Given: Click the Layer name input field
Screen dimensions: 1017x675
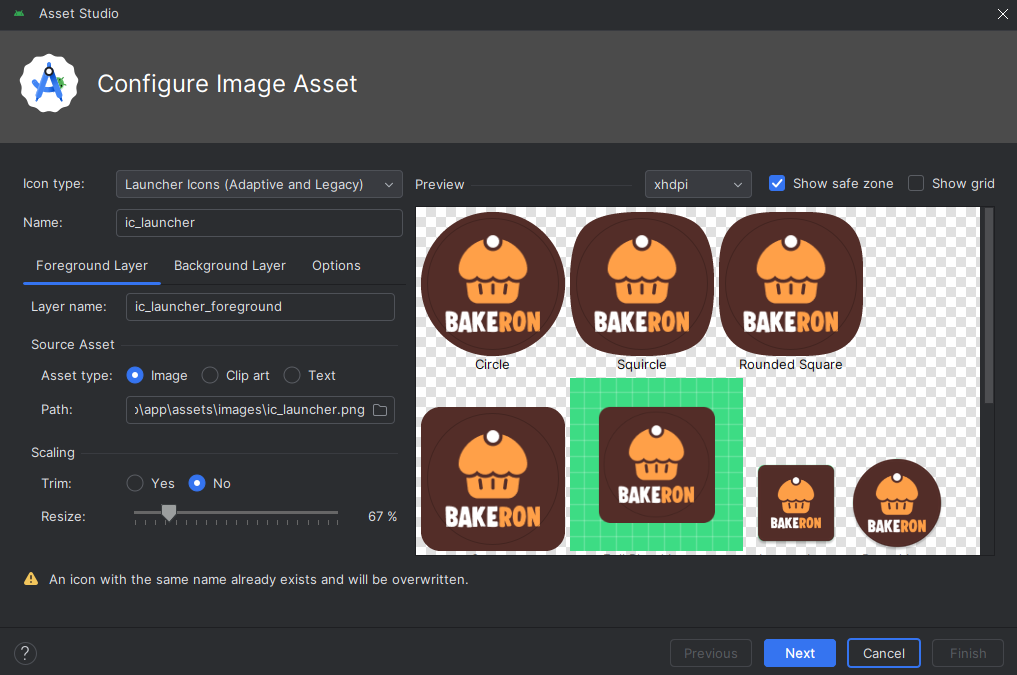Looking at the screenshot, I should point(260,307).
